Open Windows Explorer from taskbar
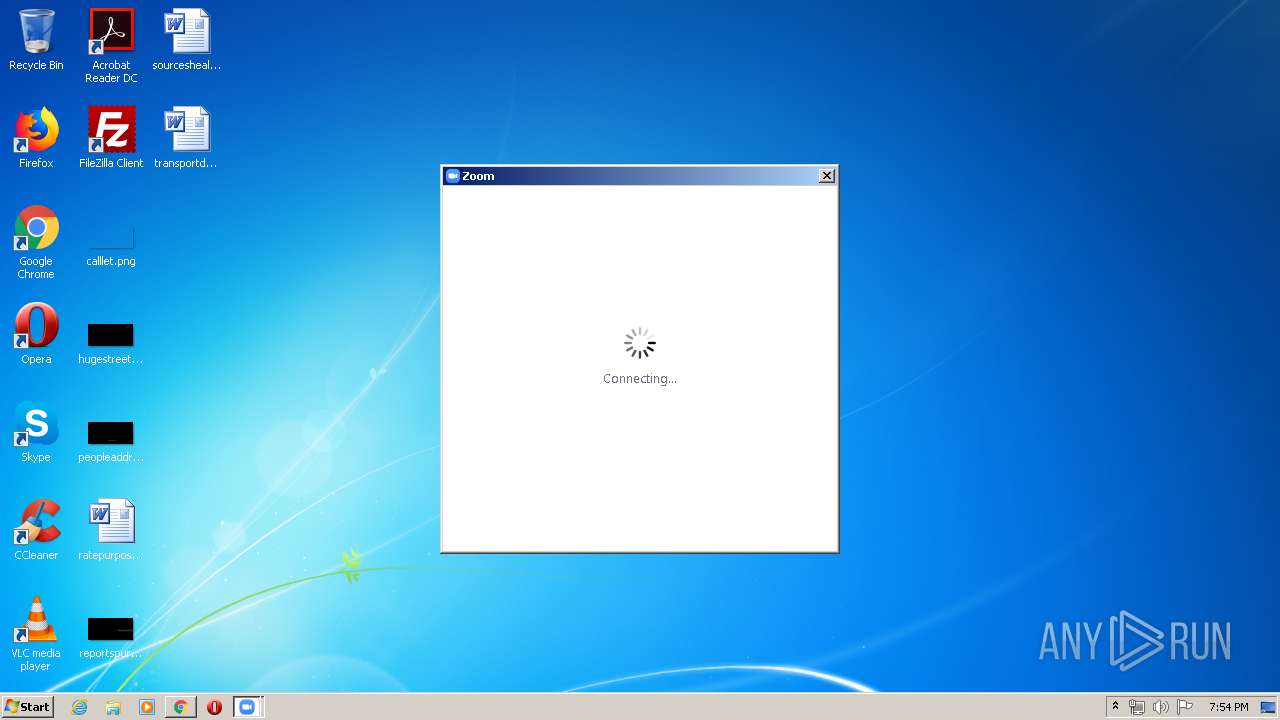Screen dimensions: 1280x720 [113, 707]
